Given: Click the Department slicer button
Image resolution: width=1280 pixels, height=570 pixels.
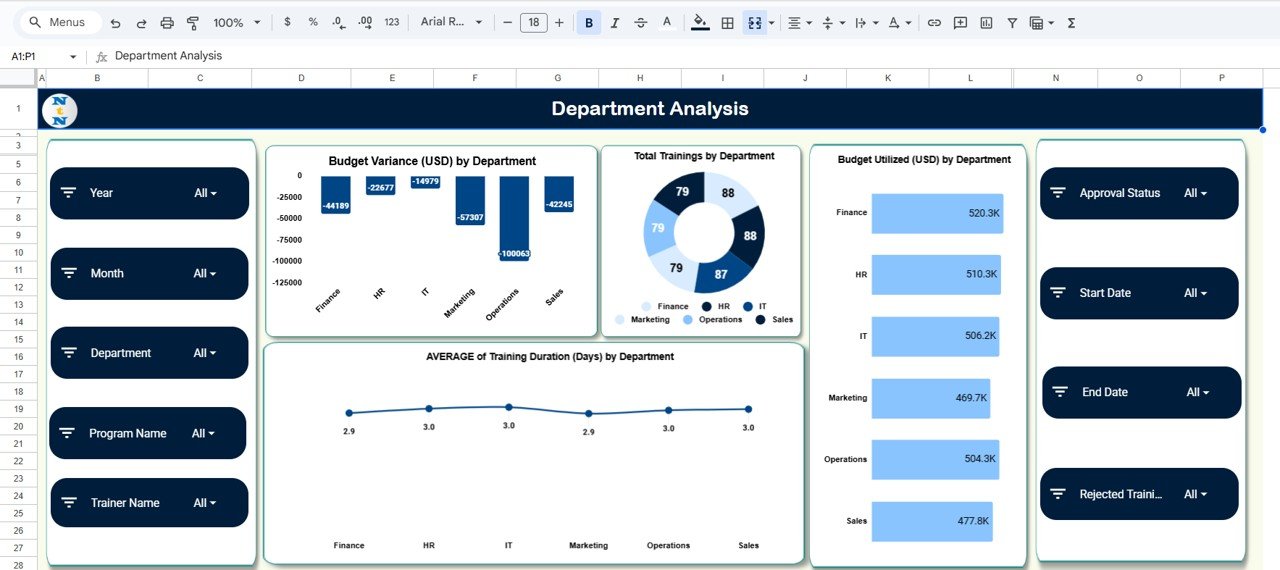Looking at the screenshot, I should click(149, 353).
